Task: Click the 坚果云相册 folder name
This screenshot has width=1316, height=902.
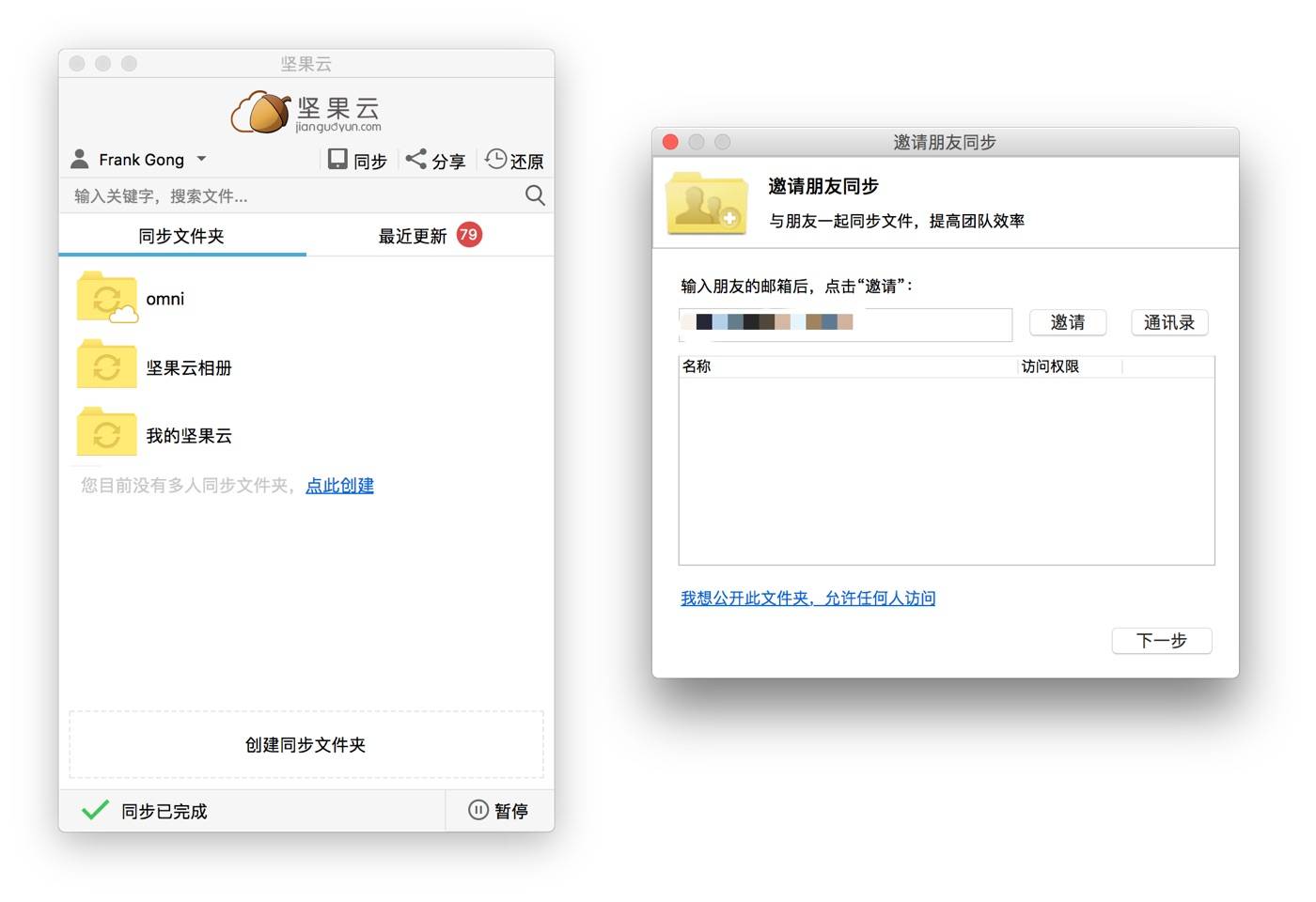Action: coord(189,367)
